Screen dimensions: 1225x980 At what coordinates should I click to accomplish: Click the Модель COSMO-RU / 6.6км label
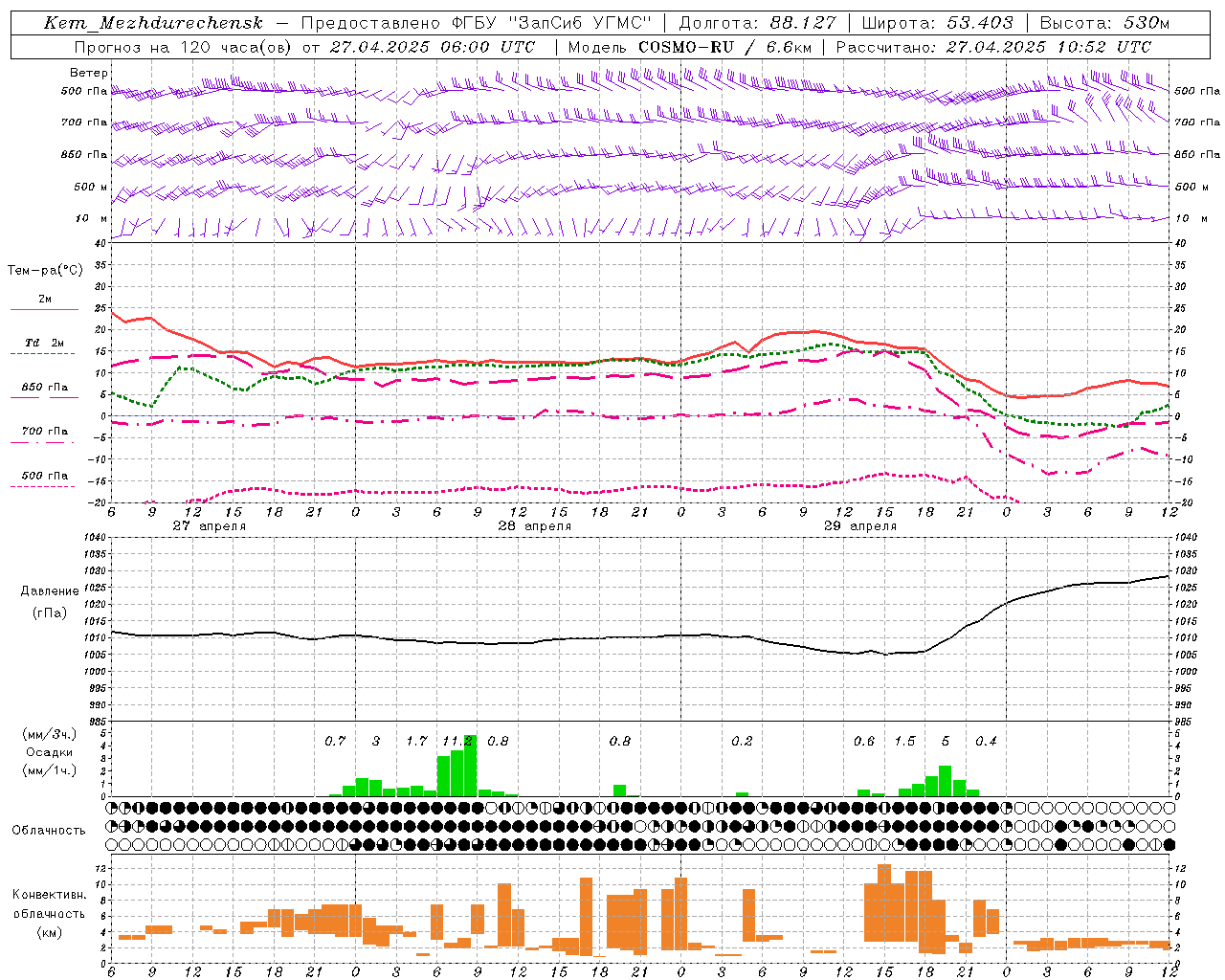point(690,47)
